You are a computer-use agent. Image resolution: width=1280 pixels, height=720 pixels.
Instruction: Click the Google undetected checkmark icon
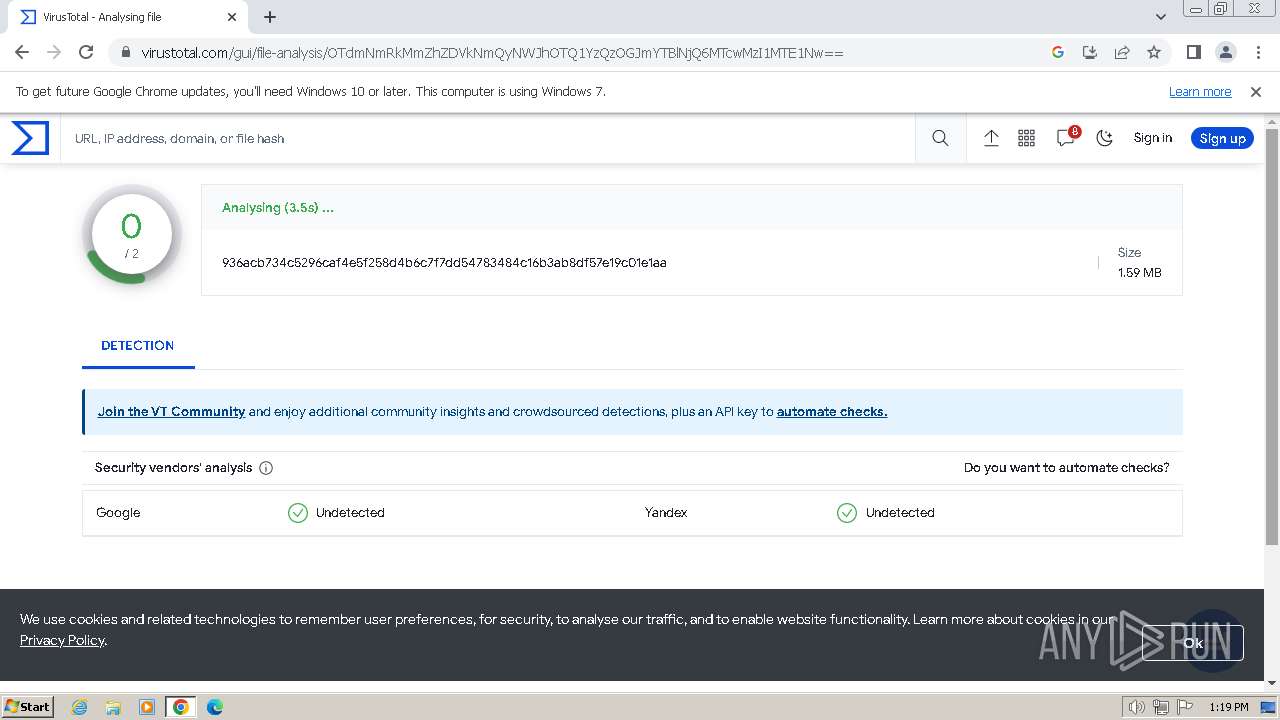298,513
